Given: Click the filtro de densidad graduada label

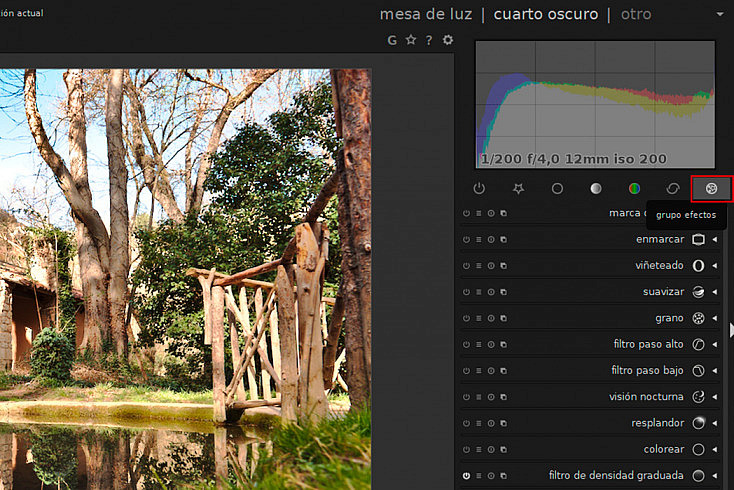Looking at the screenshot, I should tap(616, 475).
